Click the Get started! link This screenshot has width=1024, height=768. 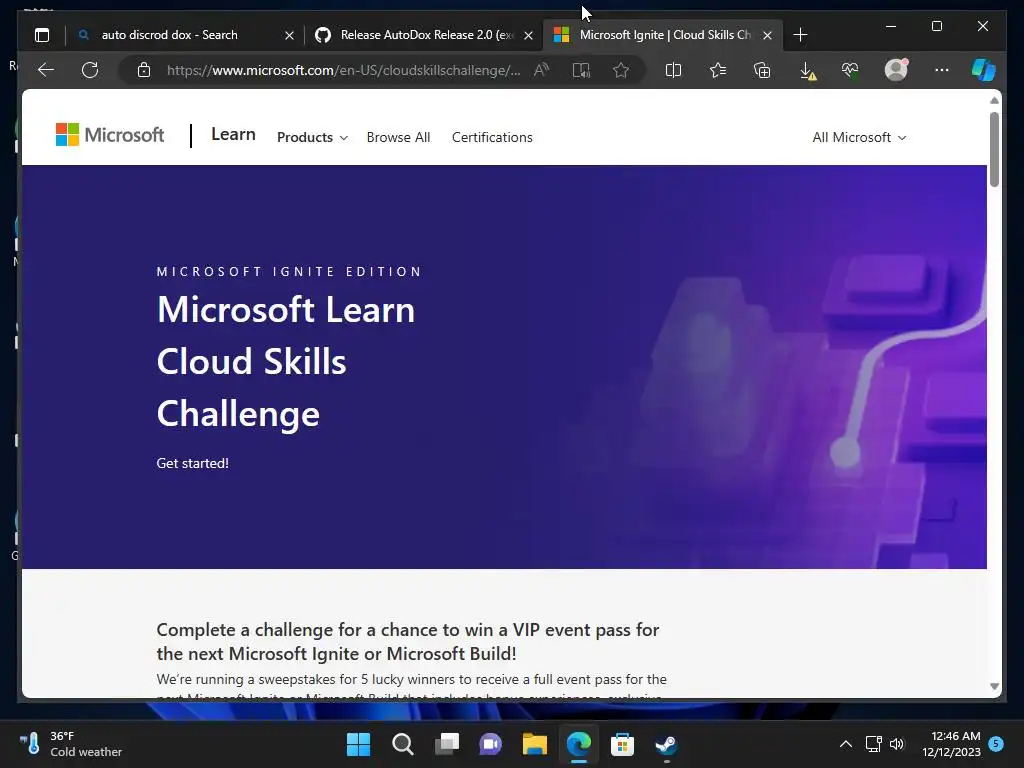193,463
